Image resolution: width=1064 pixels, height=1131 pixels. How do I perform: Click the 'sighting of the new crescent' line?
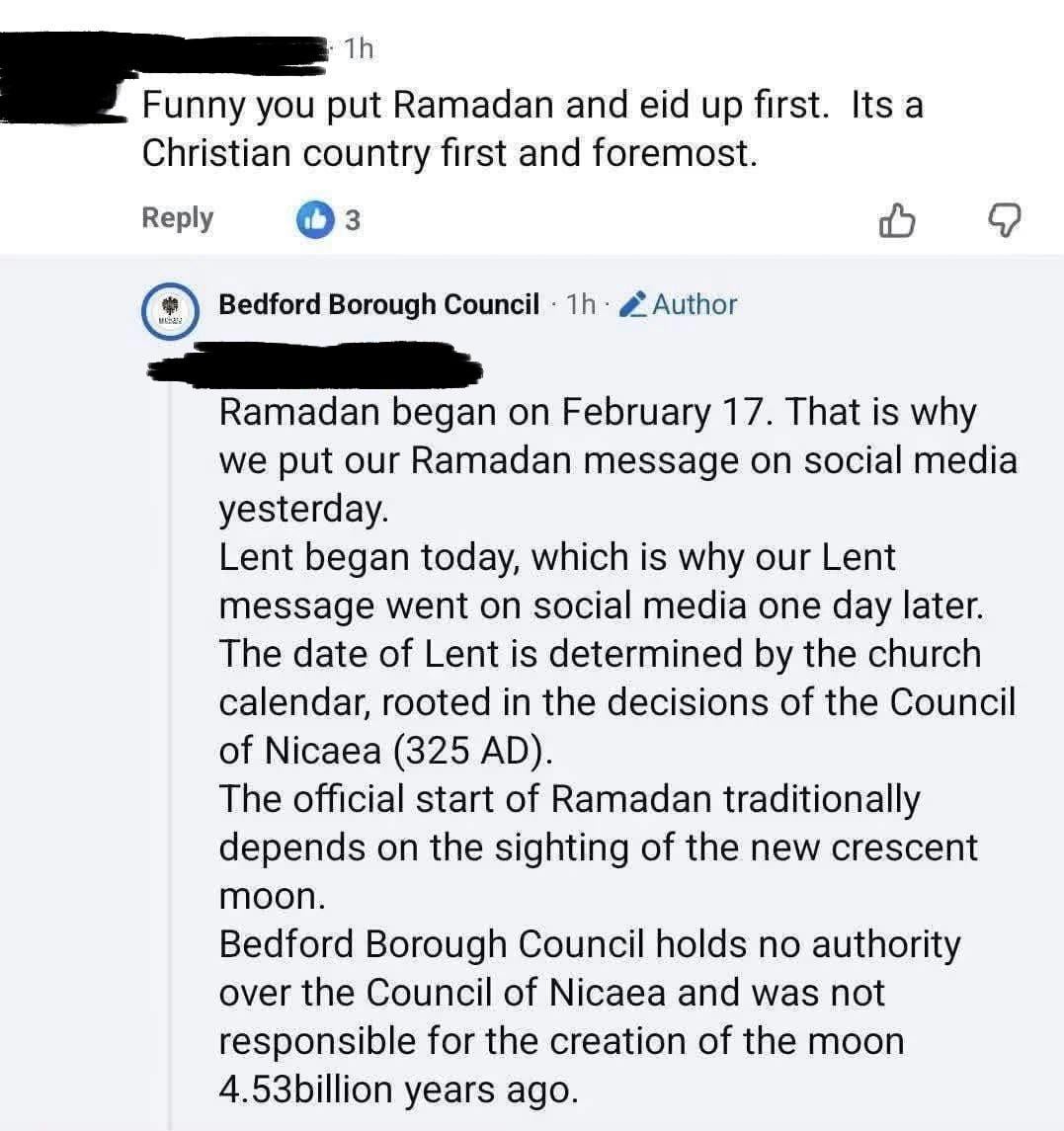coord(598,848)
